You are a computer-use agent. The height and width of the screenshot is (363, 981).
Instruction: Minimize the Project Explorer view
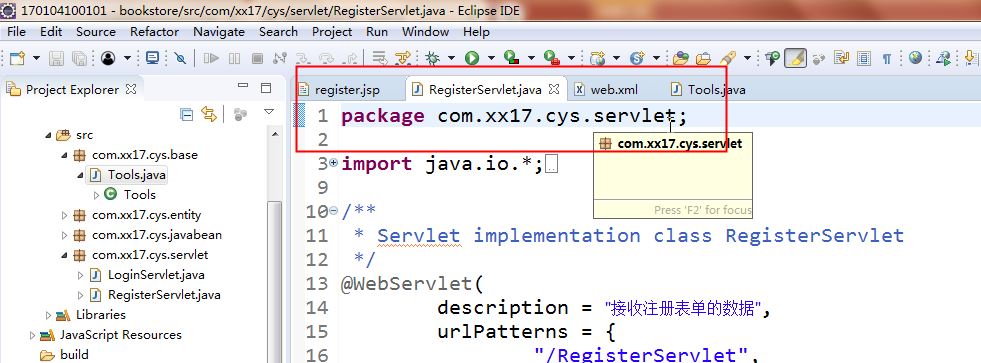[x=243, y=86]
